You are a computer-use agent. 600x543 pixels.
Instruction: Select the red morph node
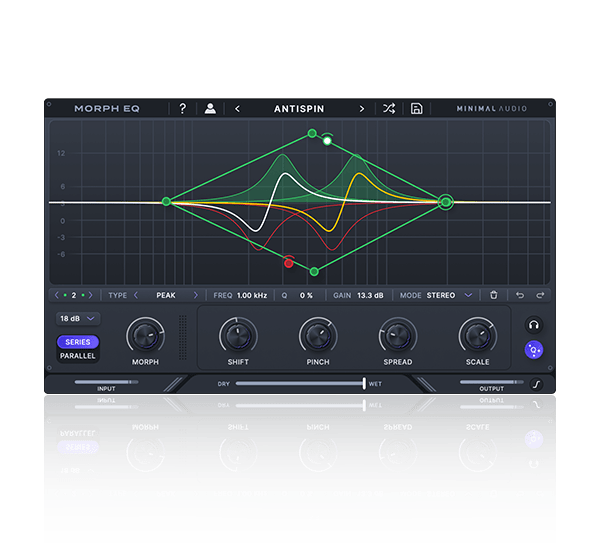(289, 263)
